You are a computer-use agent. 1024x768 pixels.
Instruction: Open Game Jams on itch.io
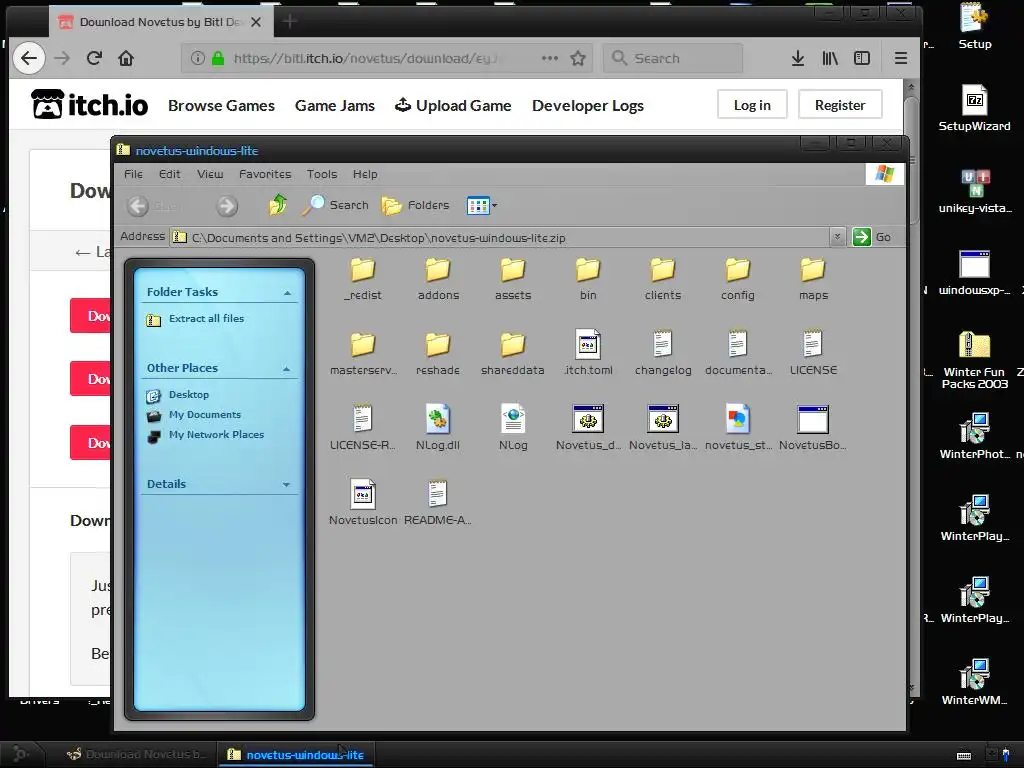(334, 106)
